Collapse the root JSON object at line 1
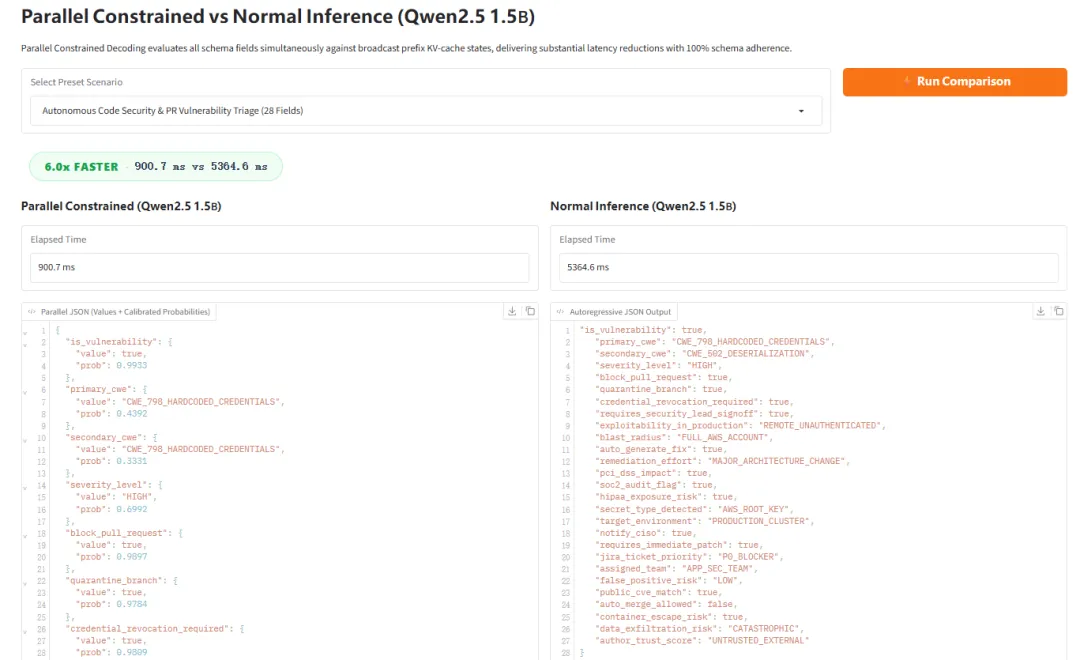The image size is (1080, 660). pos(25,332)
